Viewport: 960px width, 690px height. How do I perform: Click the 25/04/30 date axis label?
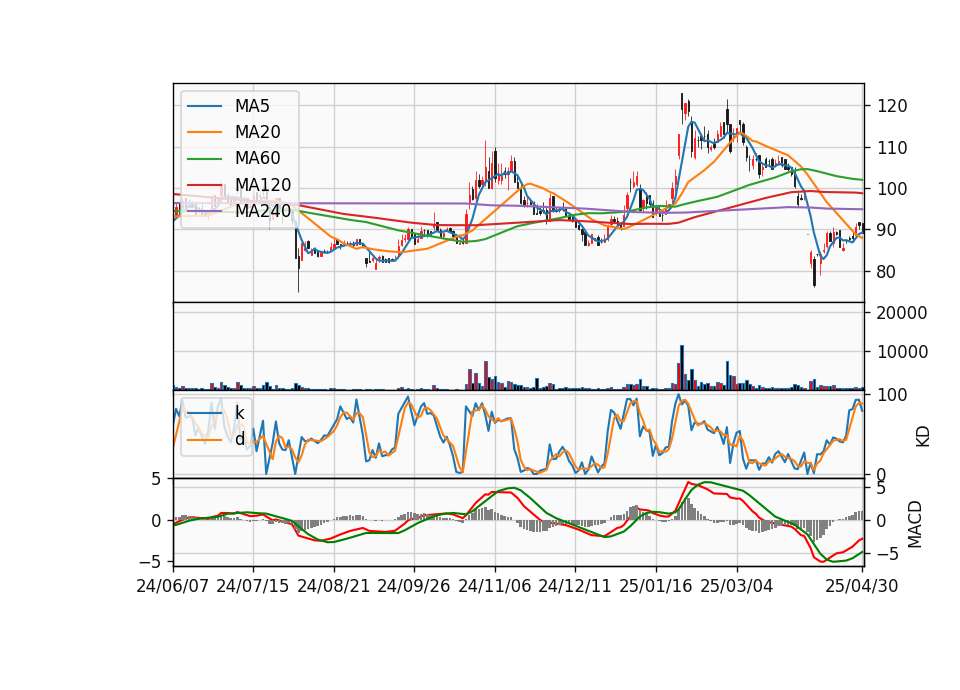862,586
